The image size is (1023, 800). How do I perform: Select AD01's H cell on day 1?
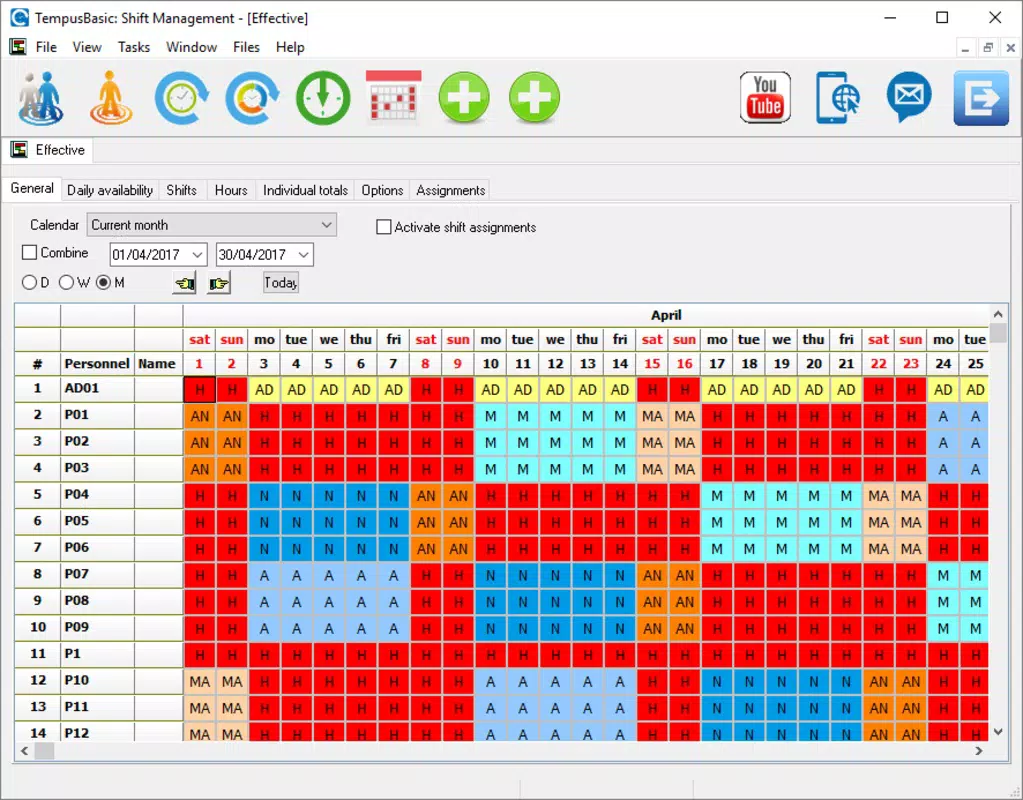point(200,390)
